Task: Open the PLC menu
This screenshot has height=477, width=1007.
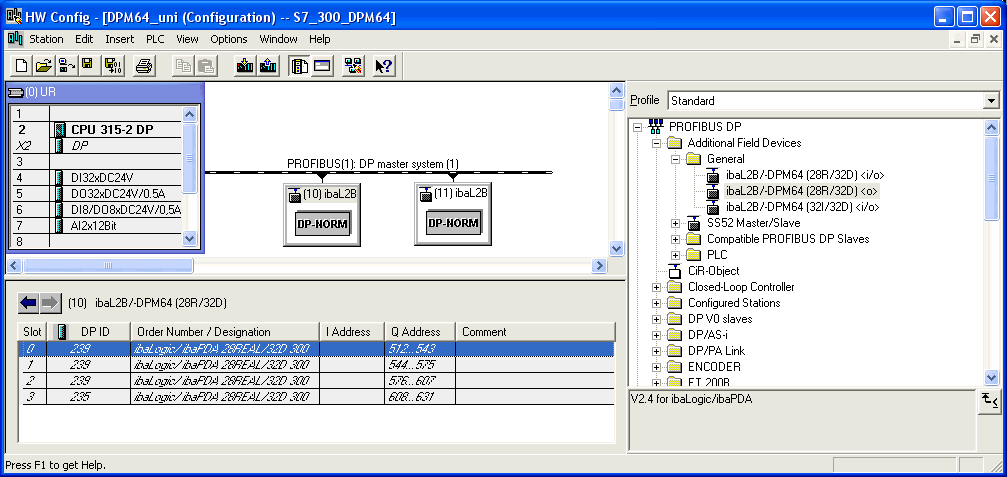Action: pyautogui.click(x=155, y=39)
